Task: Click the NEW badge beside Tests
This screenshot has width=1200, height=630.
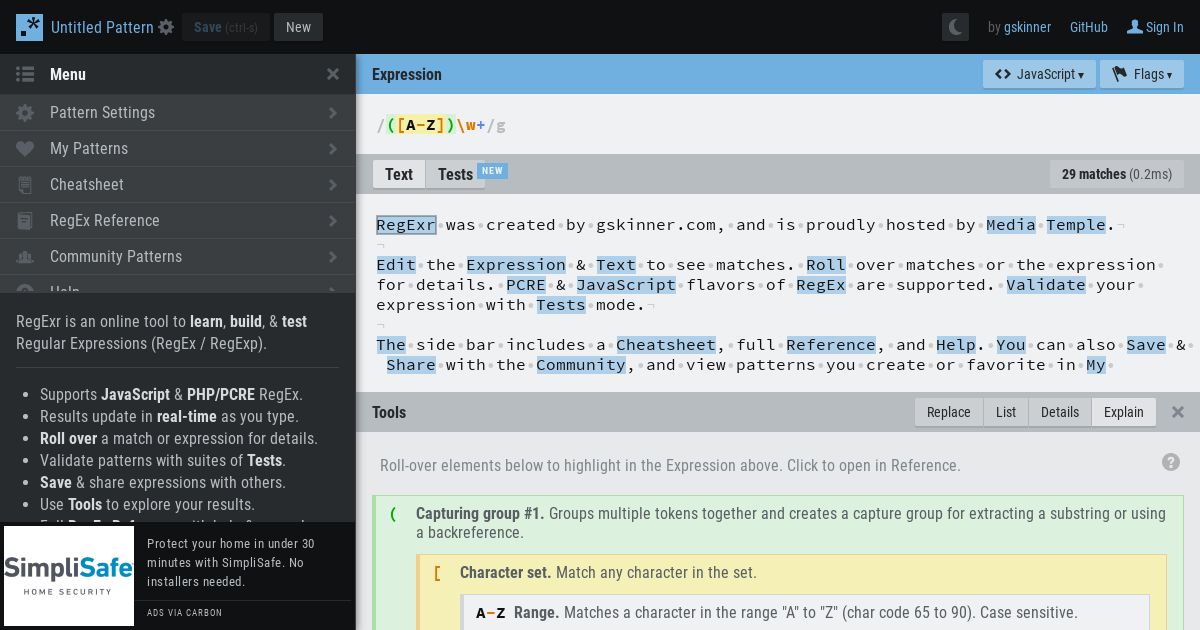Action: [492, 170]
